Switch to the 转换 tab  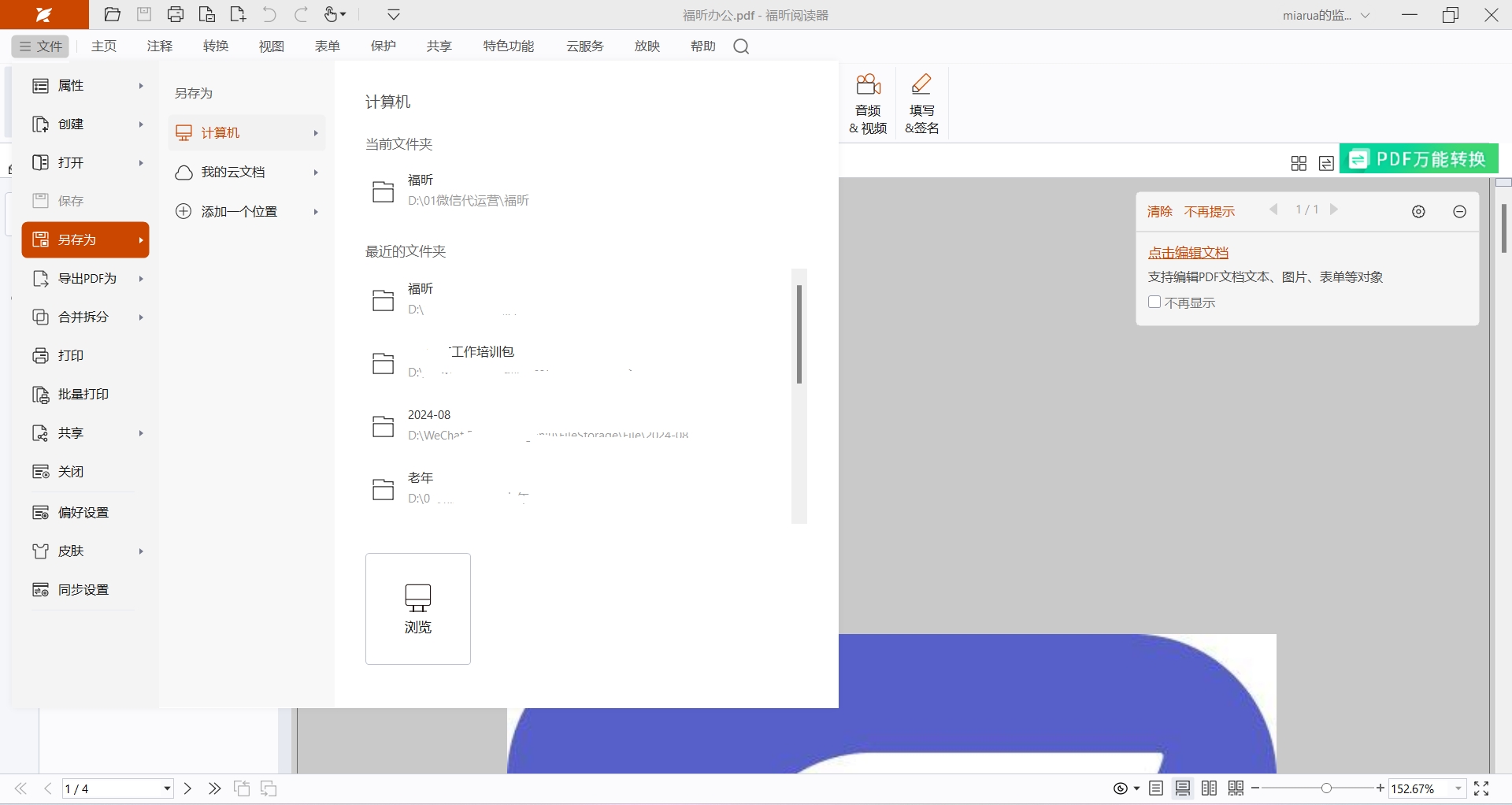tap(216, 46)
